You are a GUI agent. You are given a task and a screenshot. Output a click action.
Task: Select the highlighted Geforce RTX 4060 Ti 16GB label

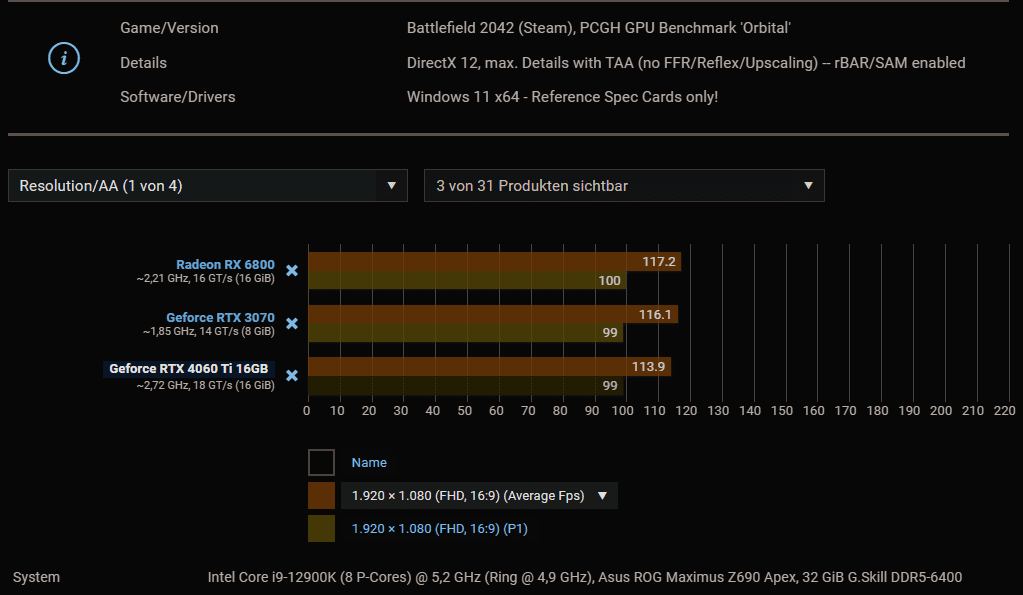click(189, 369)
